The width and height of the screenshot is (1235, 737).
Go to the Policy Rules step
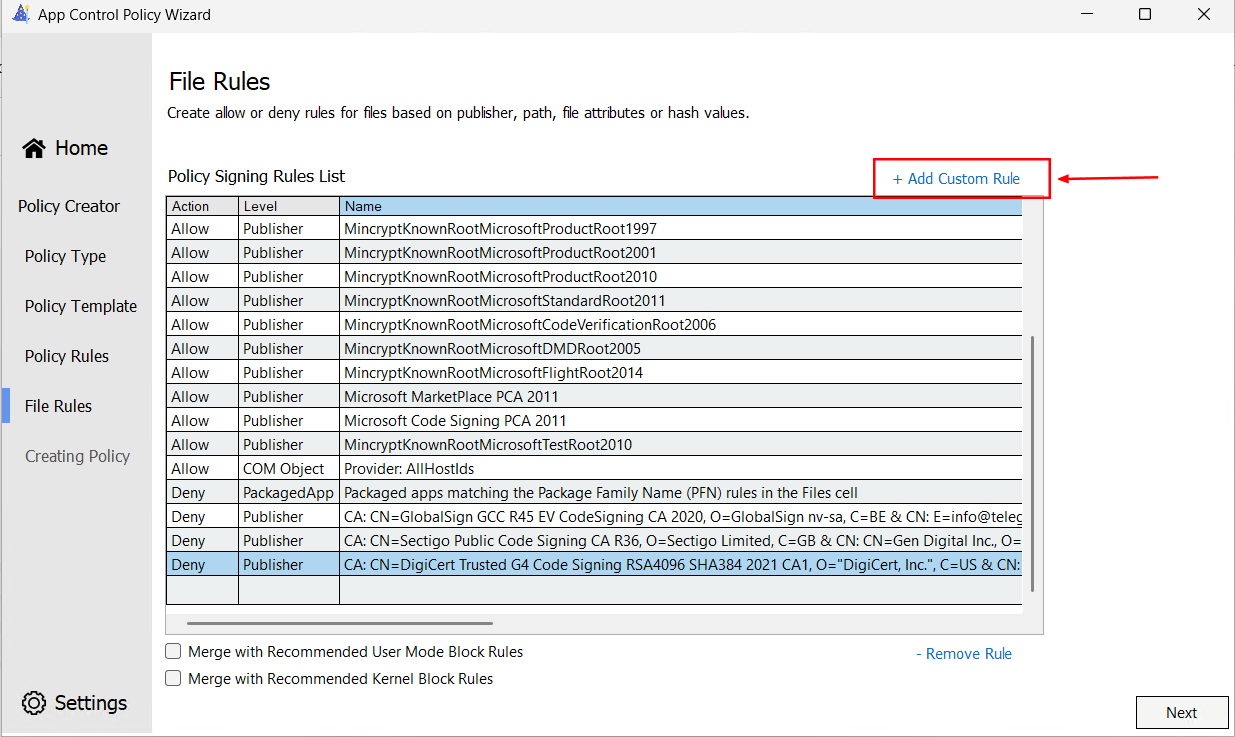tap(67, 356)
